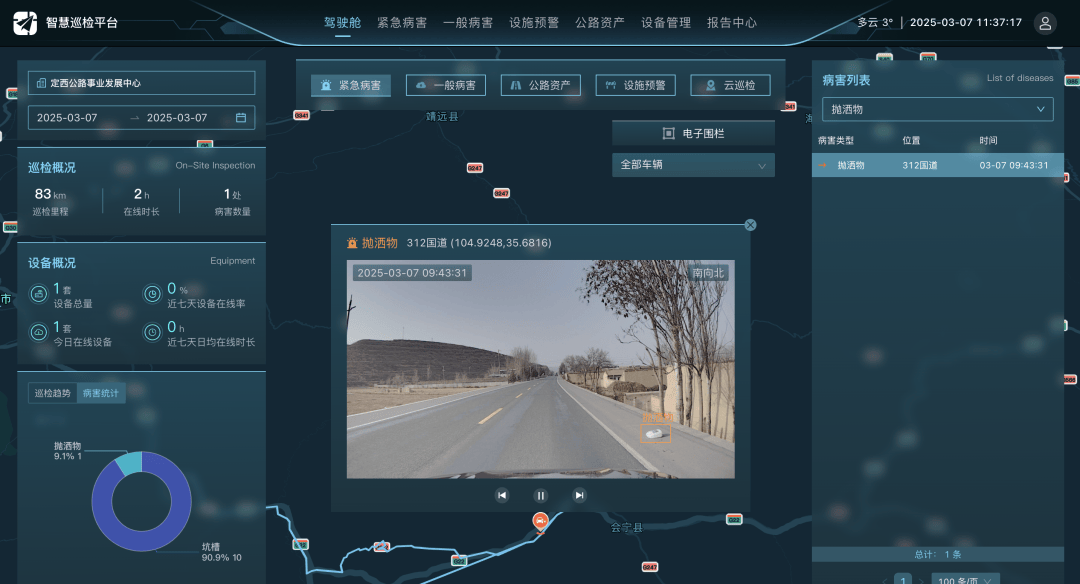The image size is (1080, 584).
Task: Click the 公路资产 filter button
Action: click(x=540, y=86)
